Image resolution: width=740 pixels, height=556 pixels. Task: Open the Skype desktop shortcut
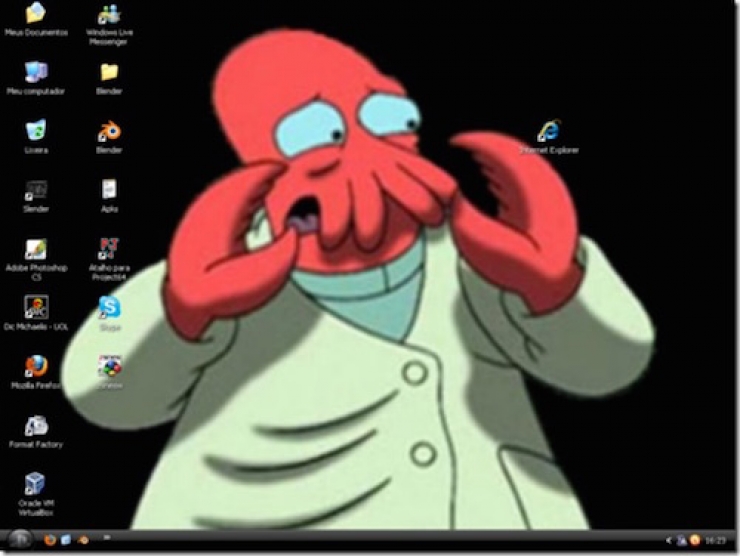pyautogui.click(x=109, y=307)
